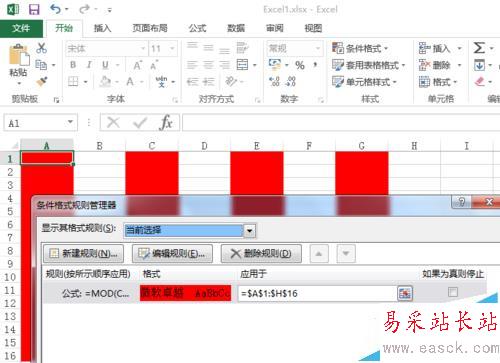The height and width of the screenshot is (363, 500).
Task: Open the phonetic guide wén tool
Action: (x=161, y=81)
